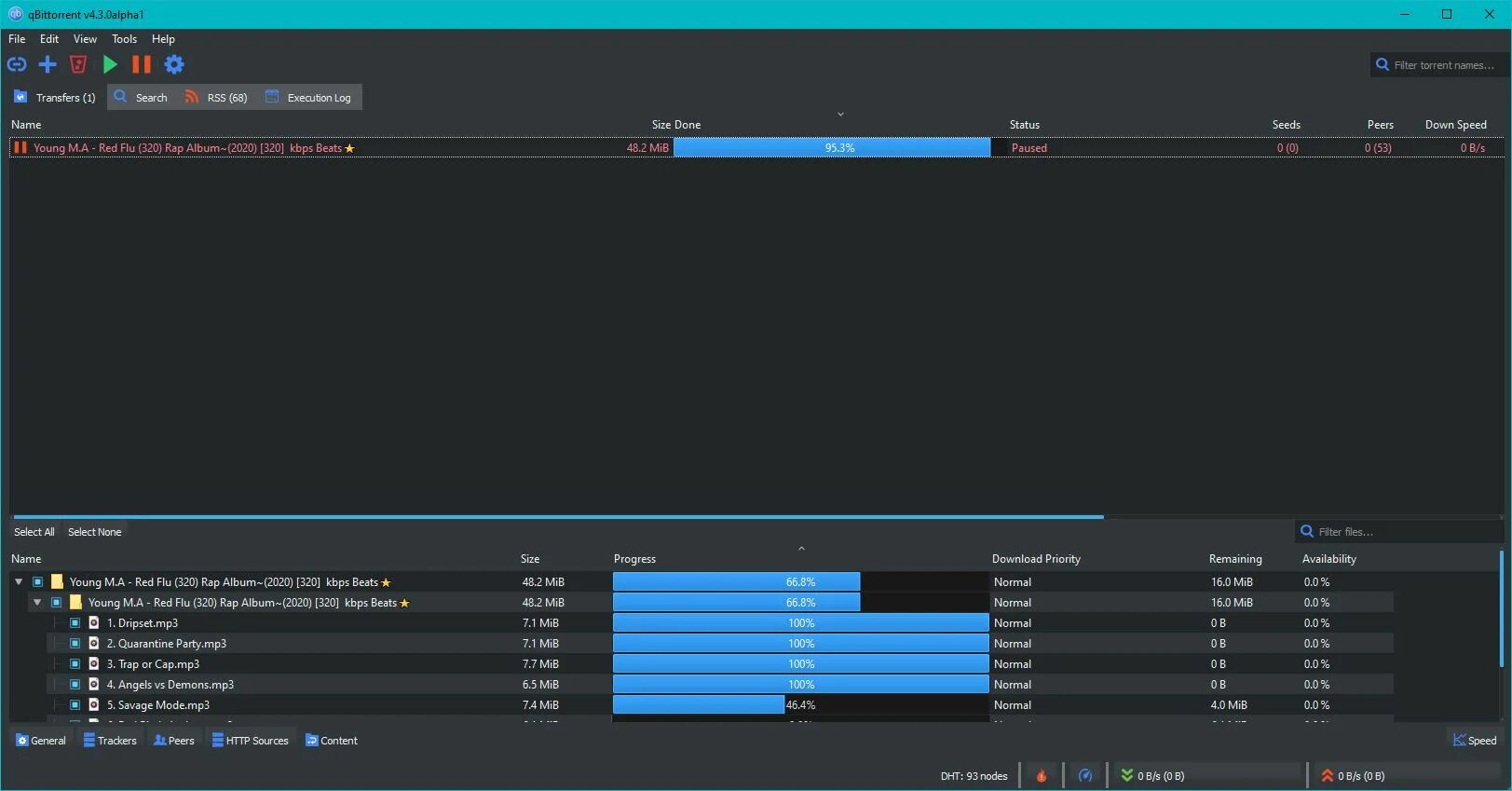Click the audio file icon of 2. Quarantine Party.mp3
Viewport: 1512px width, 791px height.
[94, 643]
